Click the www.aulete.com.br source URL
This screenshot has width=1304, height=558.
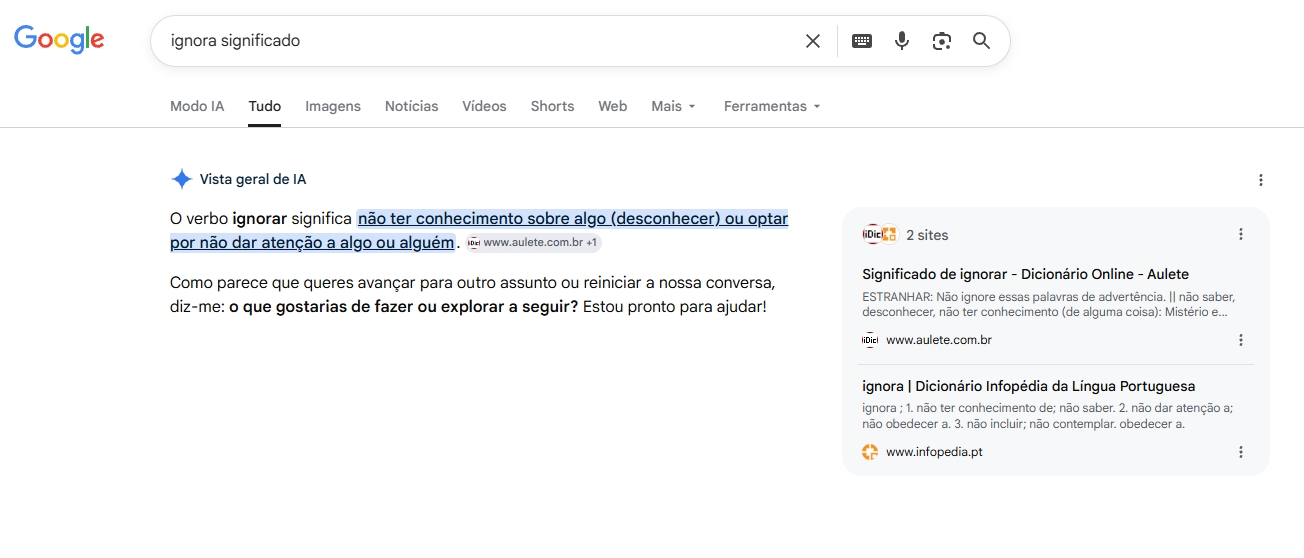939,340
